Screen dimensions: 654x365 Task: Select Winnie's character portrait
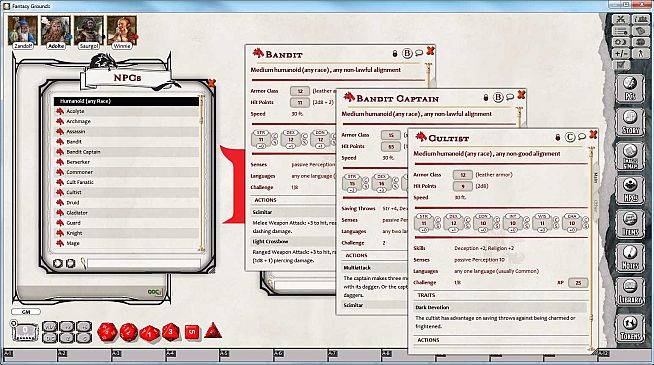pos(122,30)
